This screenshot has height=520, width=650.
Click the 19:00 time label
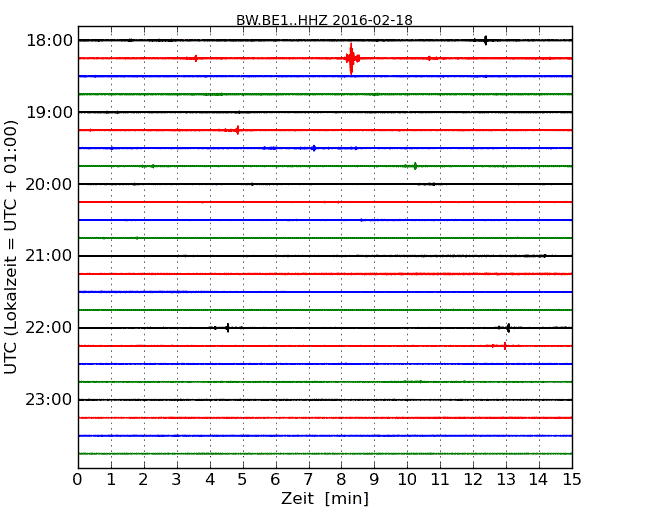49,112
